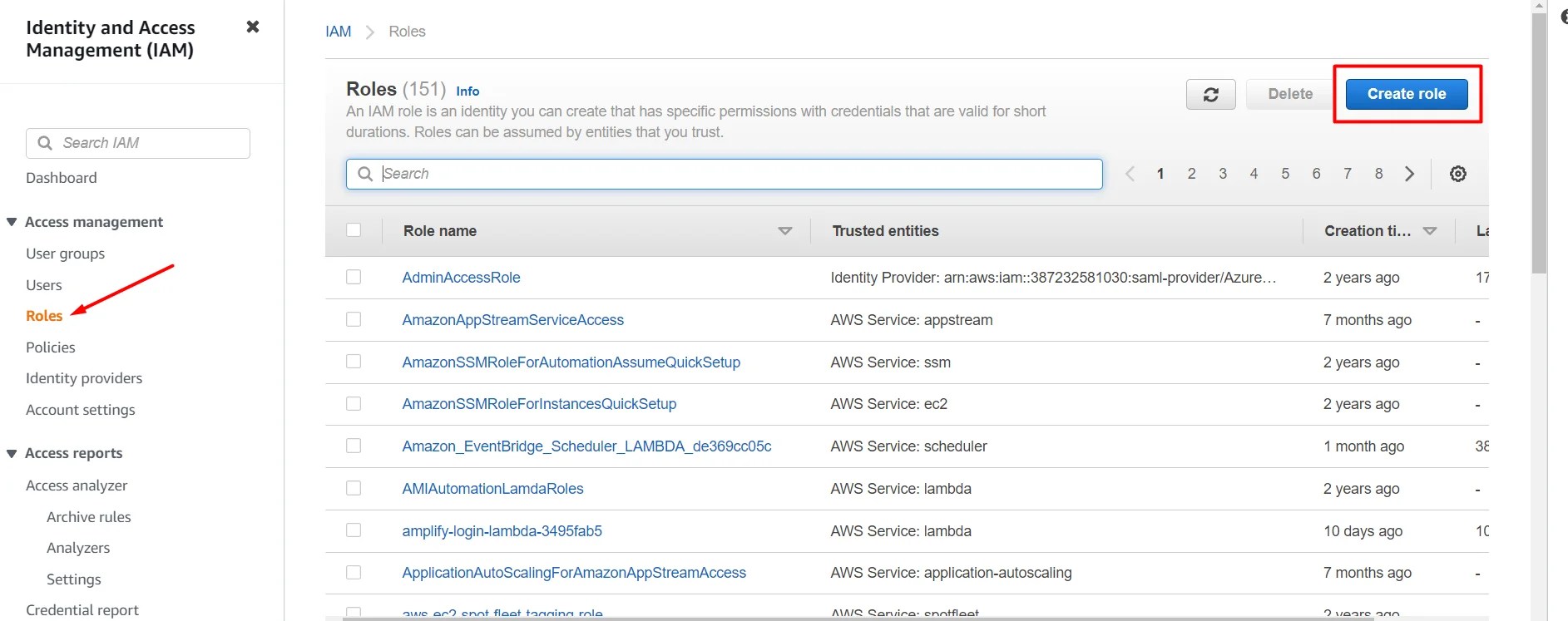
Task: Open AmazonSSMRoleForInstancesQuickSetup role
Action: pos(539,404)
